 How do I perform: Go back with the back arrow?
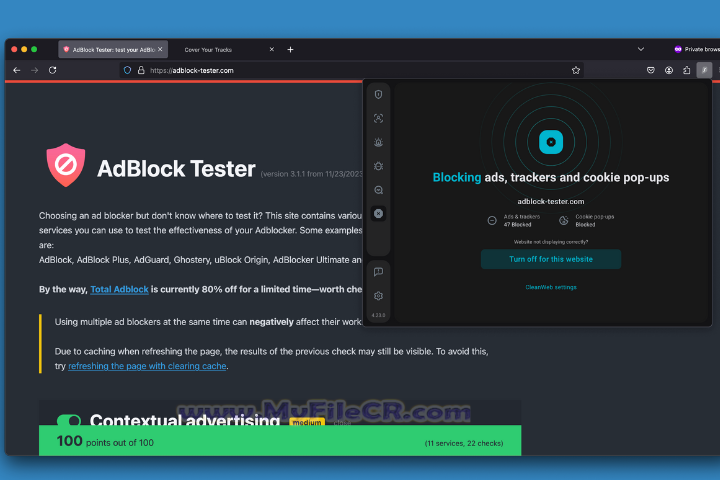17,70
